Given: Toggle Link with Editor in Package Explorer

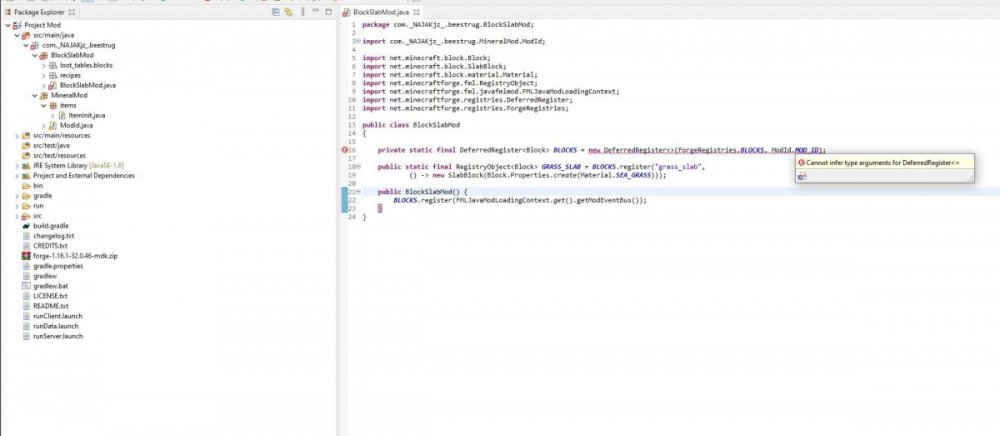Looking at the screenshot, I should point(288,12).
